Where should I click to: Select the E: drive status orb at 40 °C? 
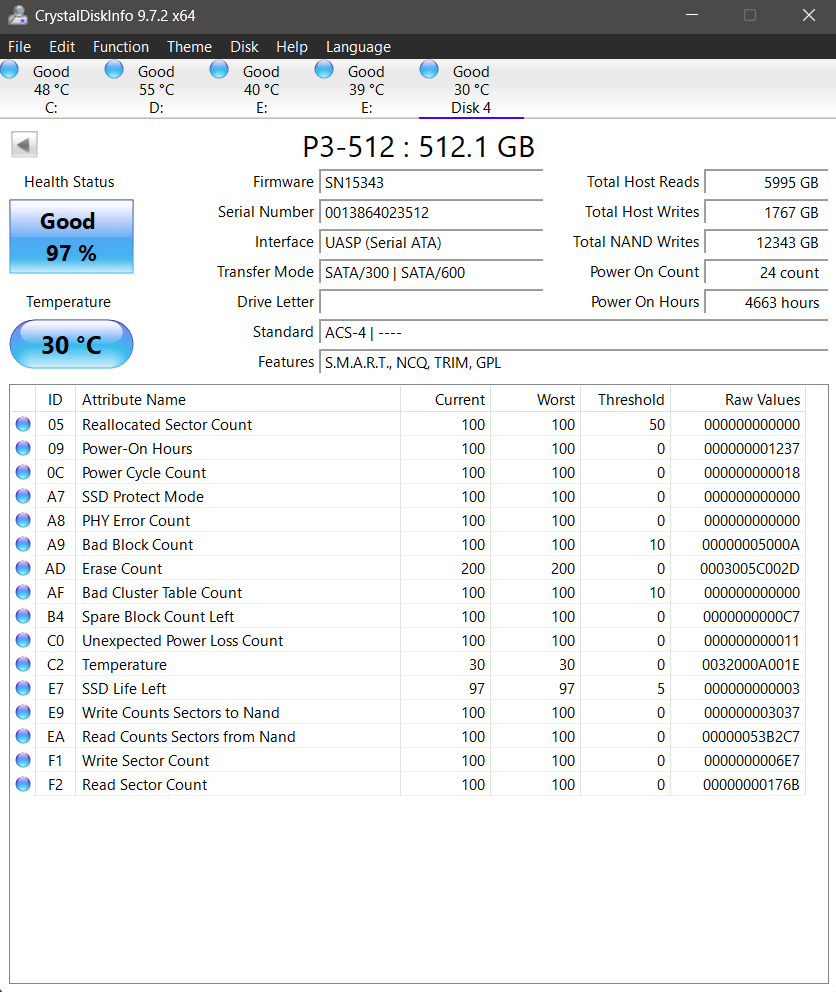pyautogui.click(x=219, y=69)
